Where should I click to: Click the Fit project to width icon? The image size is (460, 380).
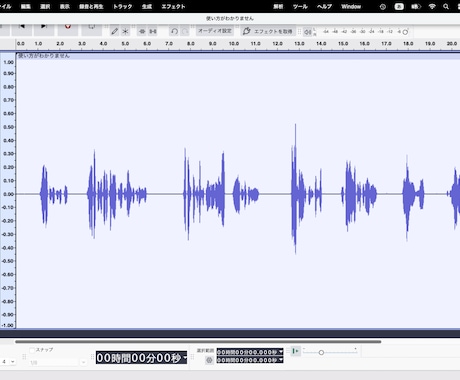click(153, 31)
